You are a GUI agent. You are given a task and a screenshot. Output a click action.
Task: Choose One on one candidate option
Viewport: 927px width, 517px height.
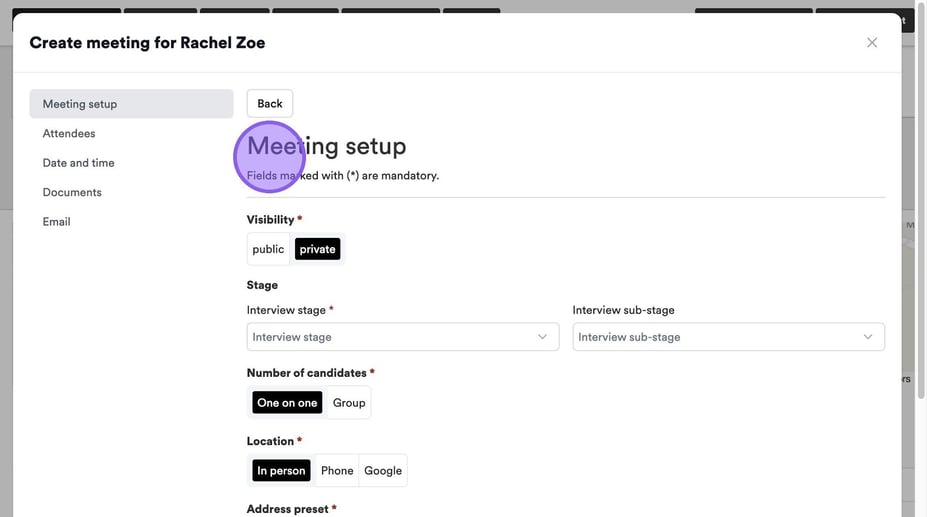coord(287,403)
